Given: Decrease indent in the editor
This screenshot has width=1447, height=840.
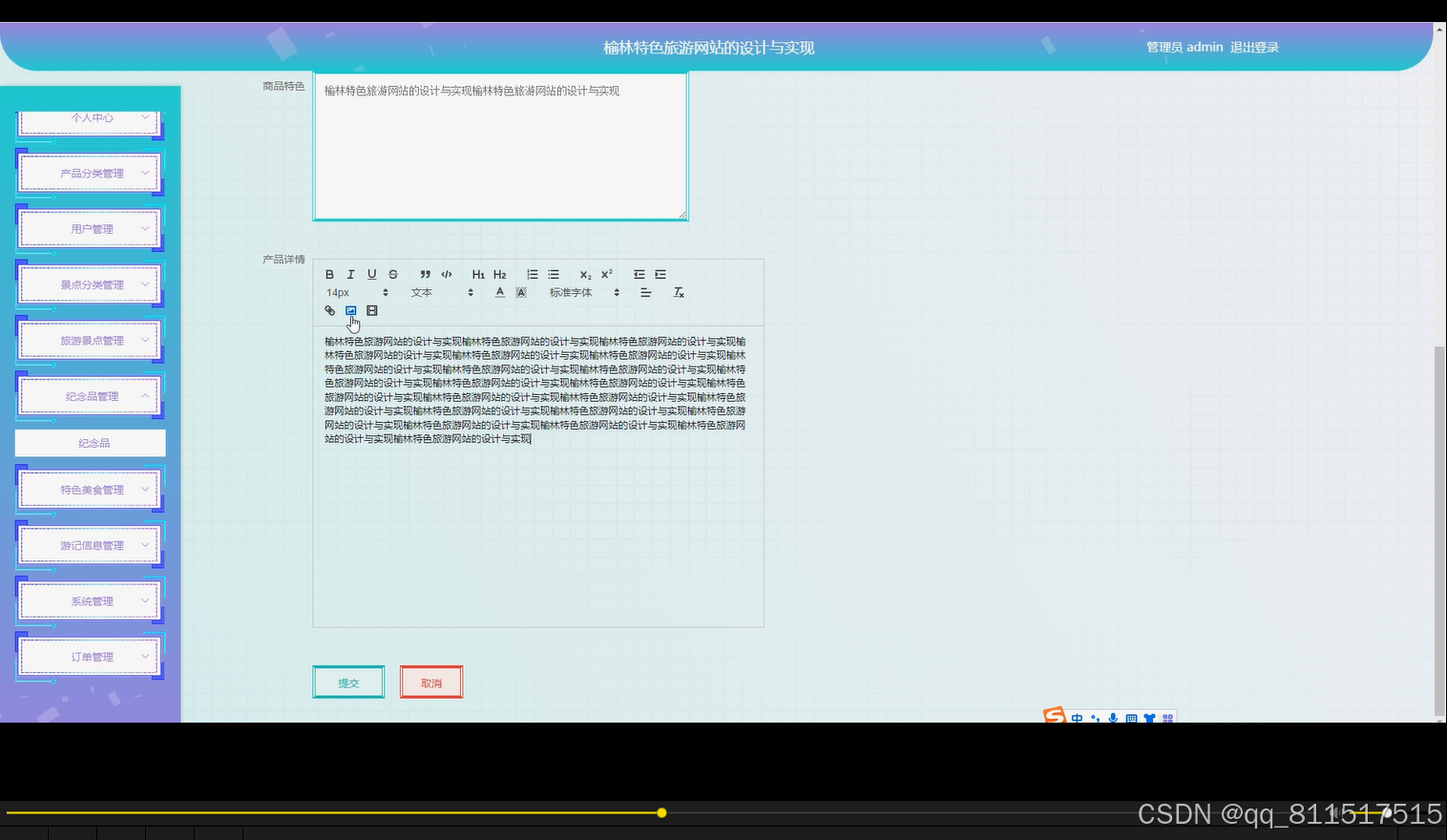Looking at the screenshot, I should pos(639,275).
